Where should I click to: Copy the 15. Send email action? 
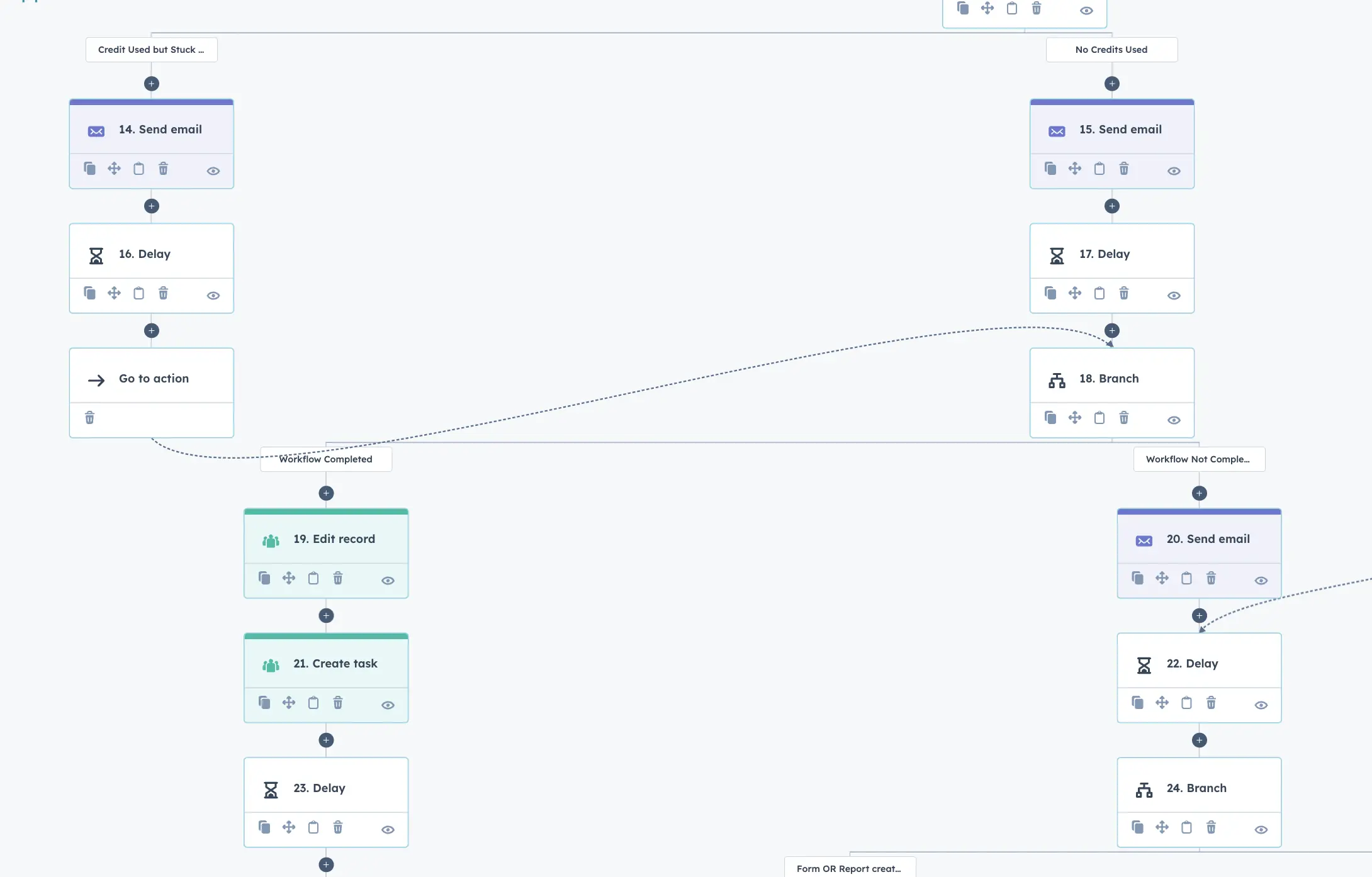coord(1050,169)
